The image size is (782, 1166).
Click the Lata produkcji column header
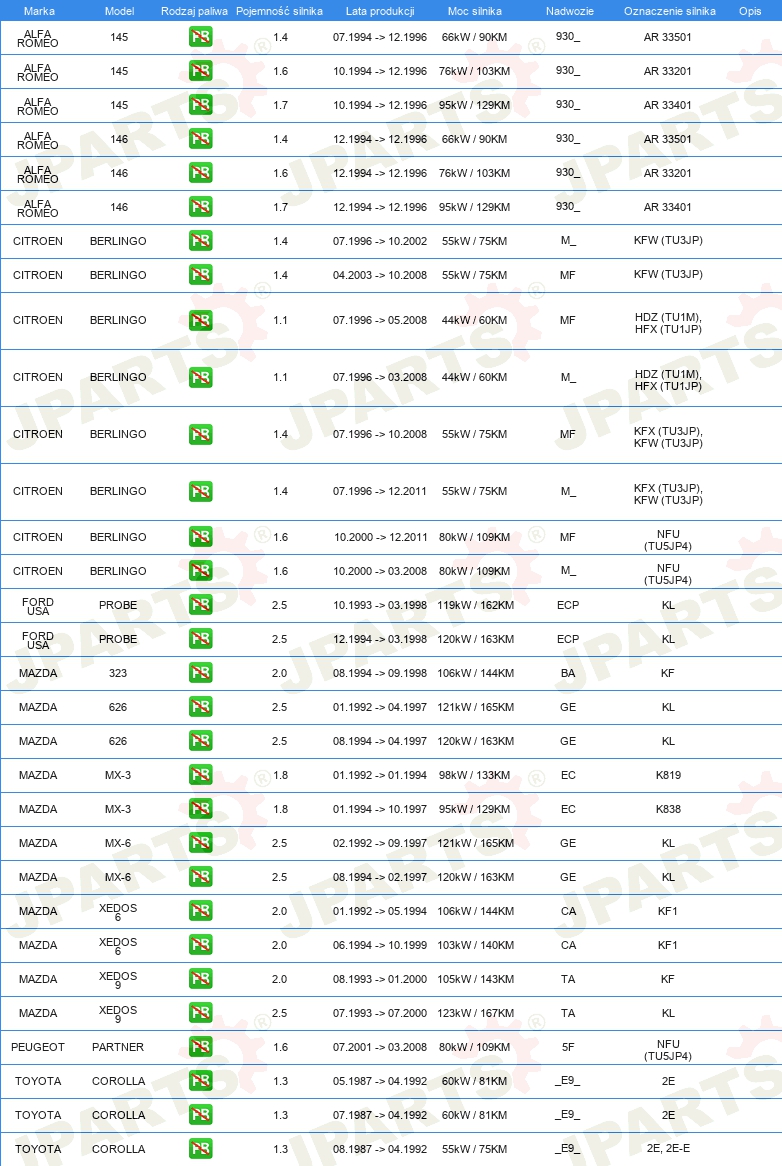click(380, 11)
